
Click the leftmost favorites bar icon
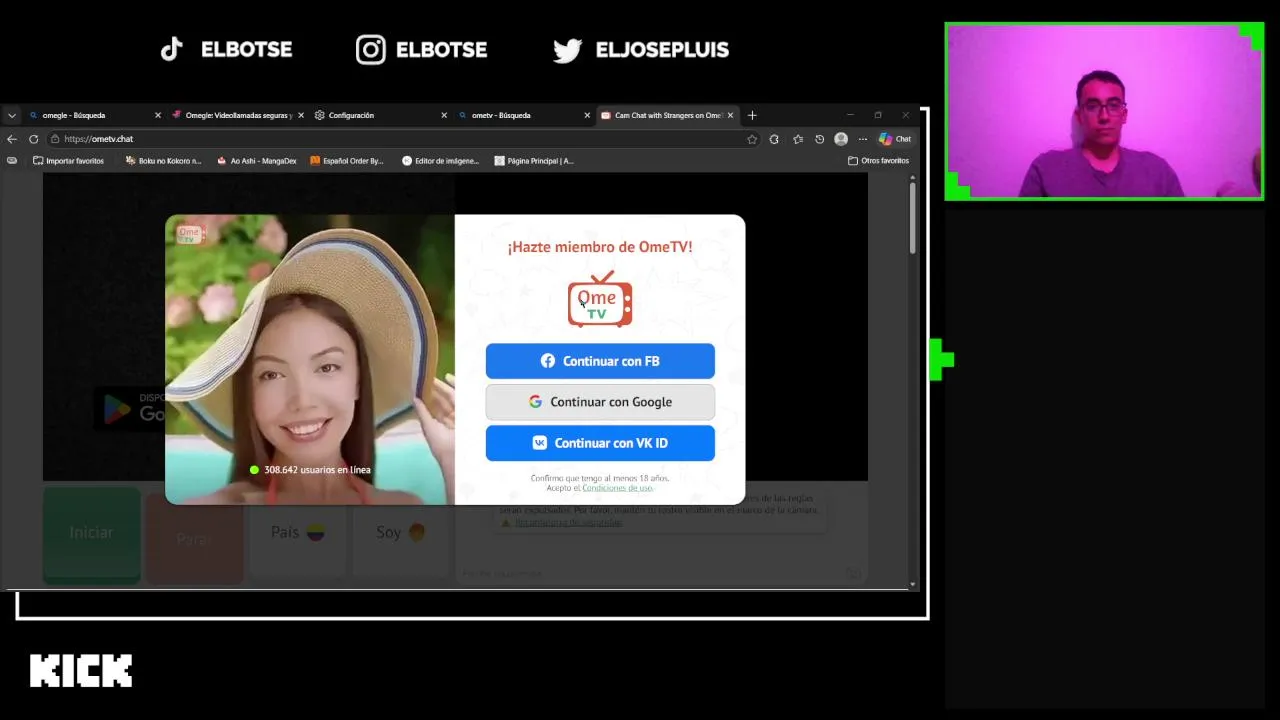click(x=12, y=161)
